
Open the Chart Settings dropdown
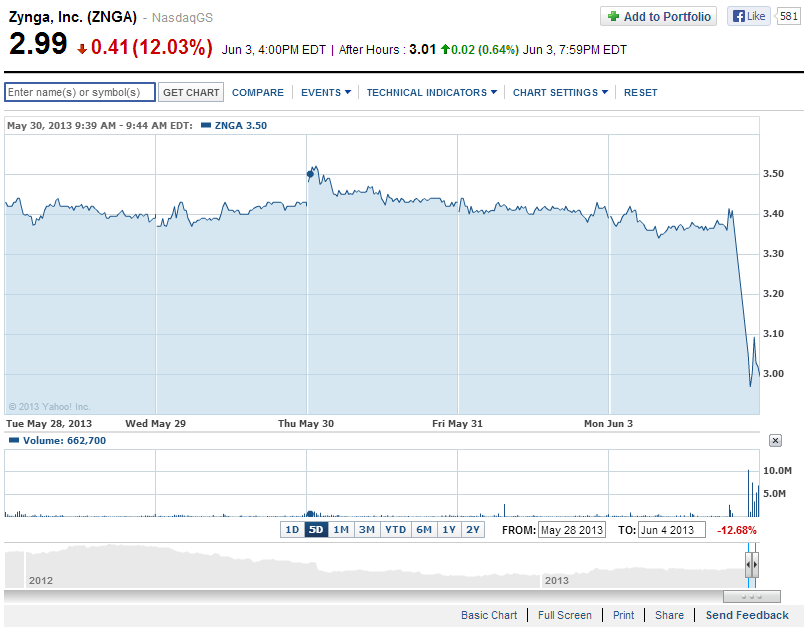[561, 93]
